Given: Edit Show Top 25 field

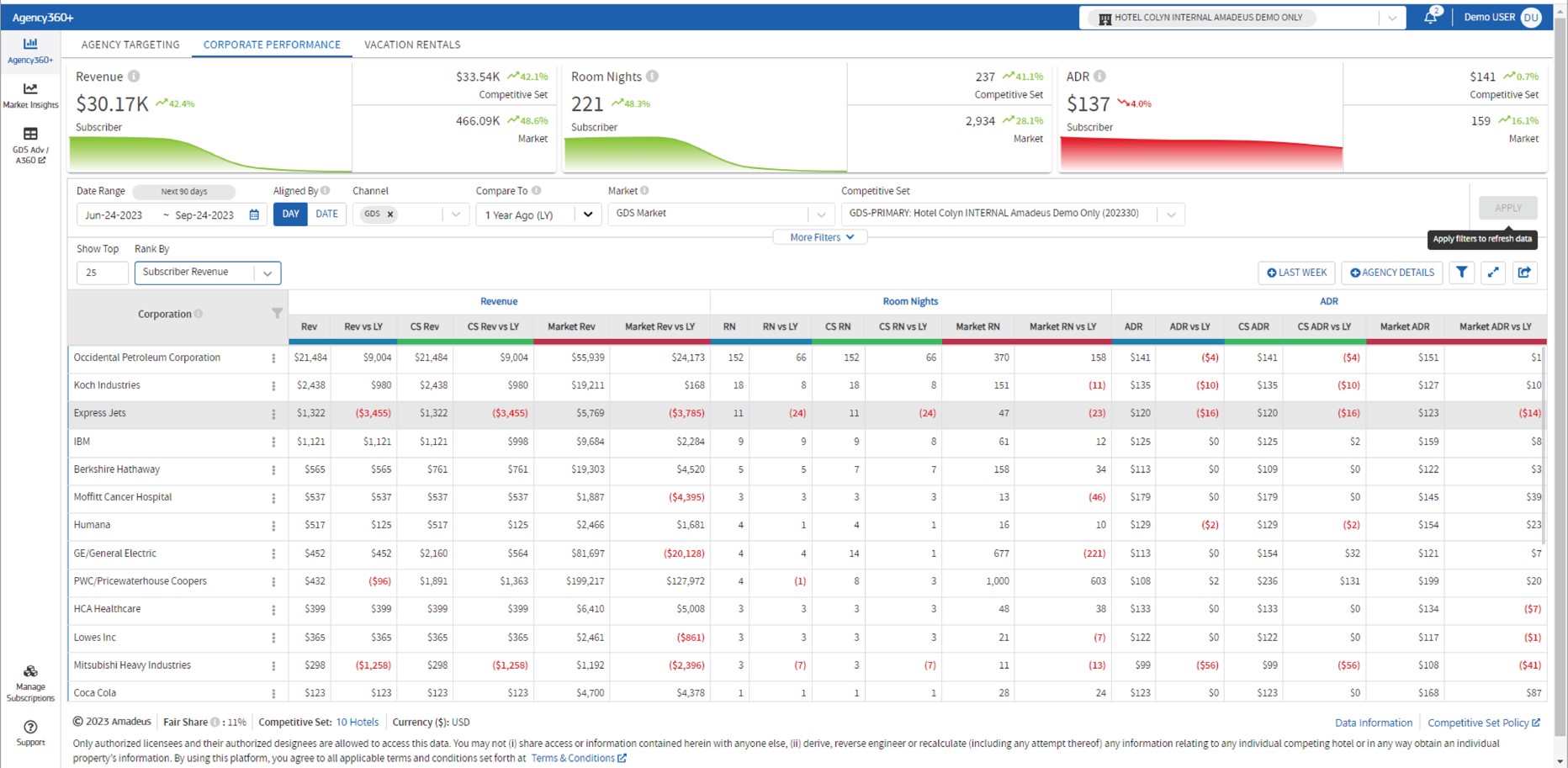Looking at the screenshot, I should (x=103, y=273).
